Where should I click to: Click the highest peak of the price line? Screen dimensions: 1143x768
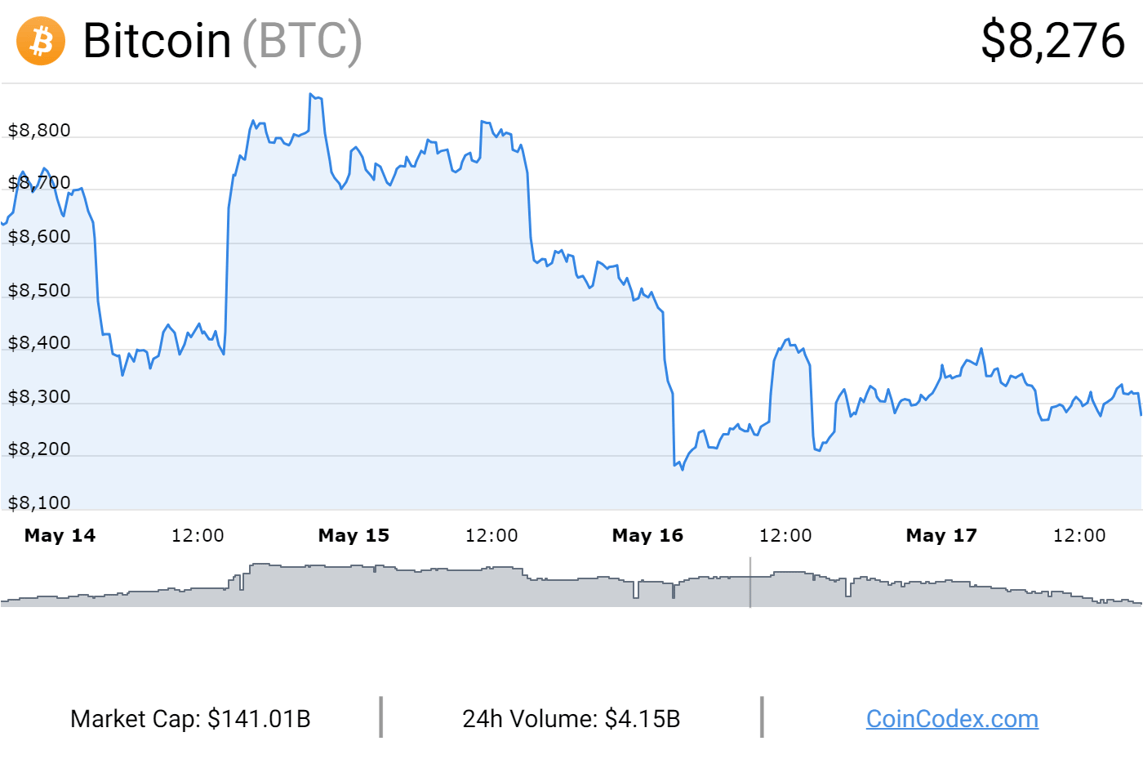(x=311, y=95)
